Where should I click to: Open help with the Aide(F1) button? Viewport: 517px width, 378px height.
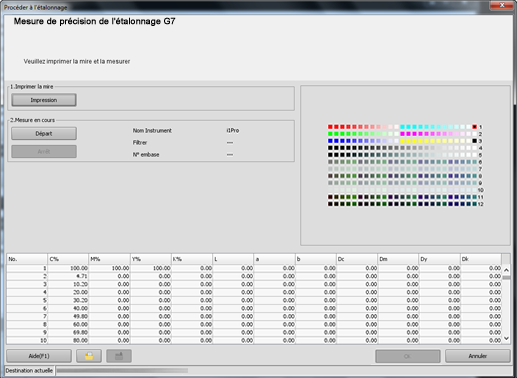[39, 356]
